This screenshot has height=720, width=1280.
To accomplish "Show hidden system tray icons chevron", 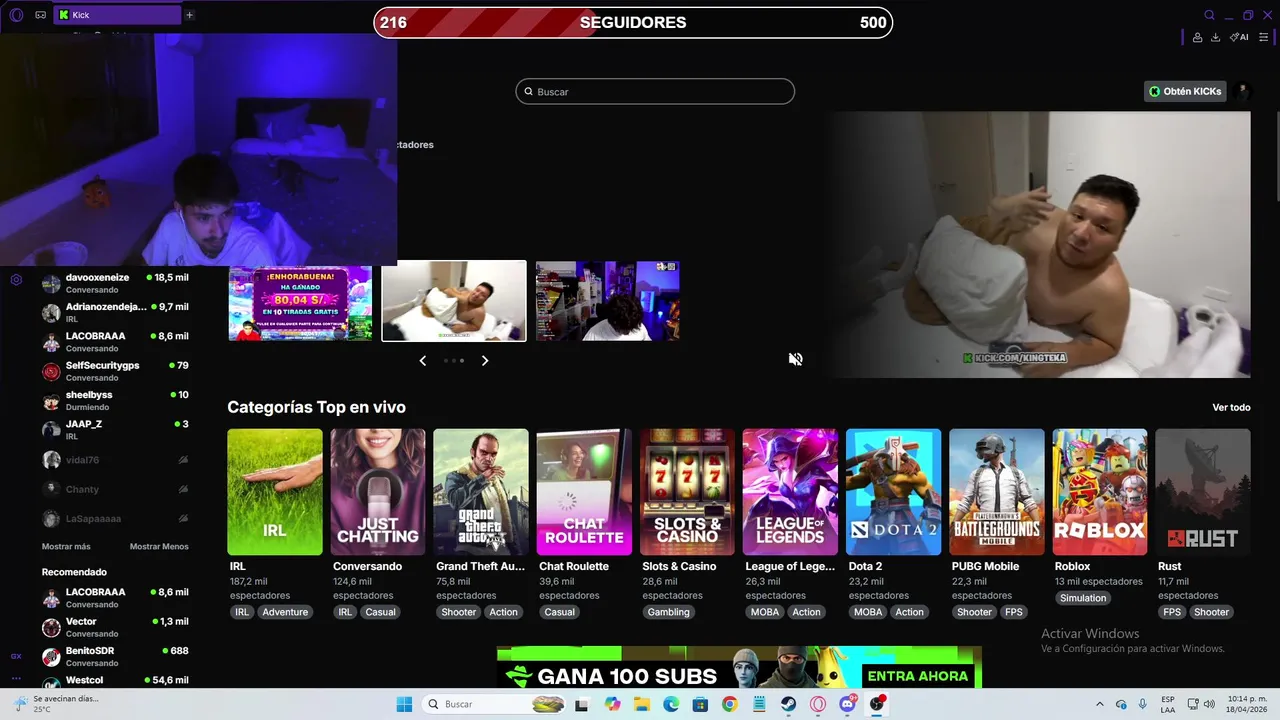I will (1100, 704).
